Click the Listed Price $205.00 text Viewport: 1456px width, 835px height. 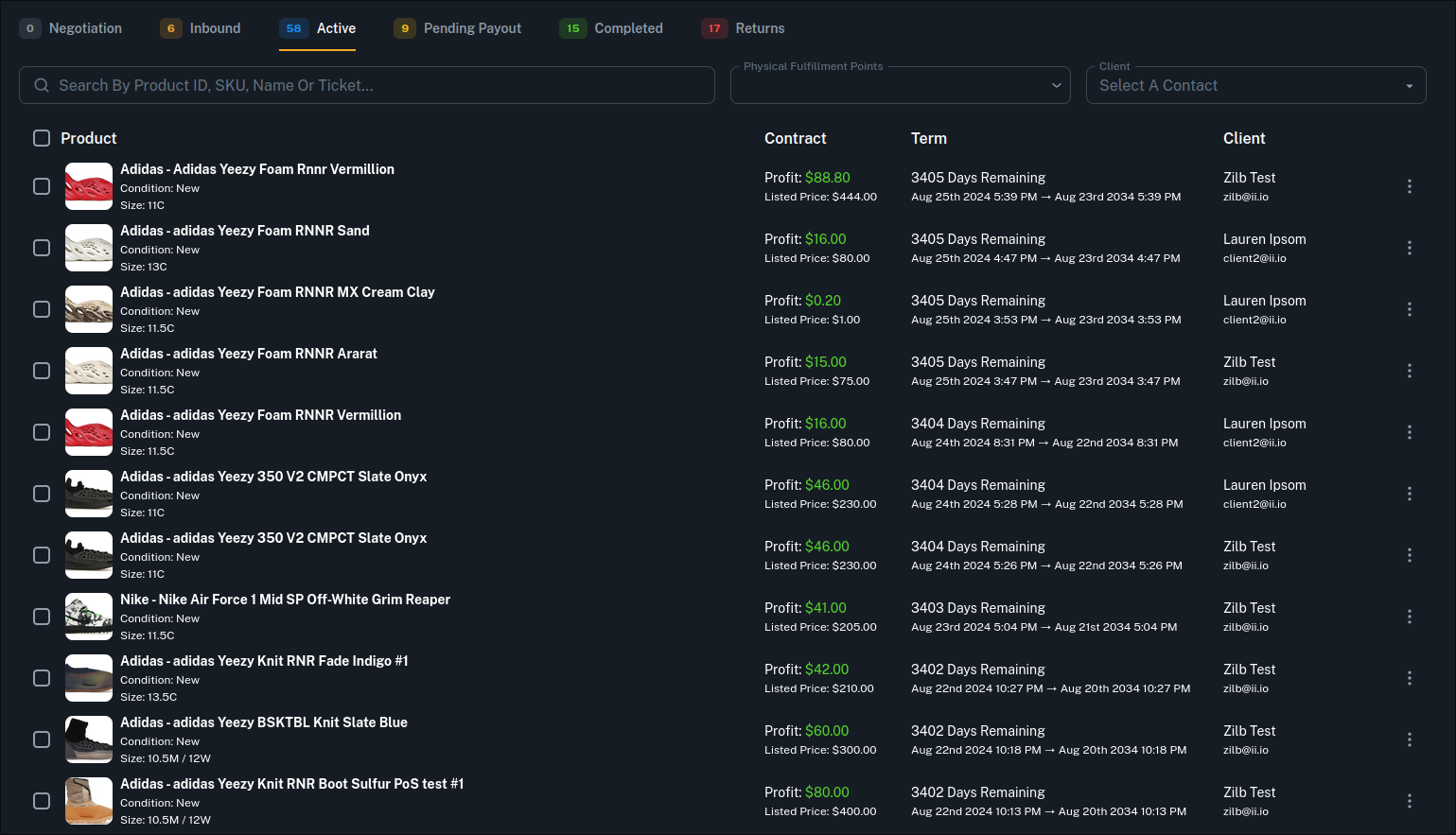(820, 627)
